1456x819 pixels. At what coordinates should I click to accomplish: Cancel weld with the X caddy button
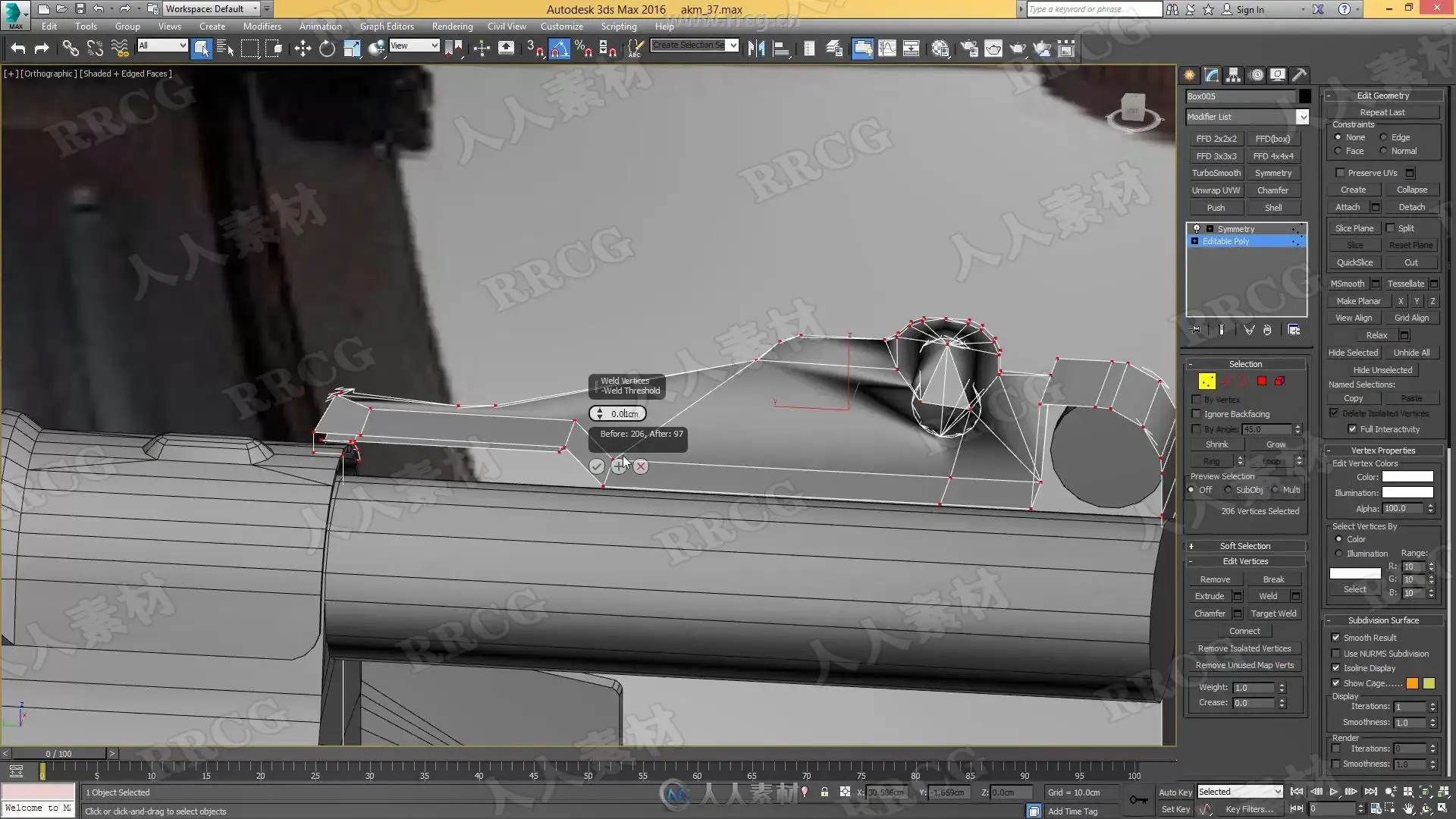(641, 466)
